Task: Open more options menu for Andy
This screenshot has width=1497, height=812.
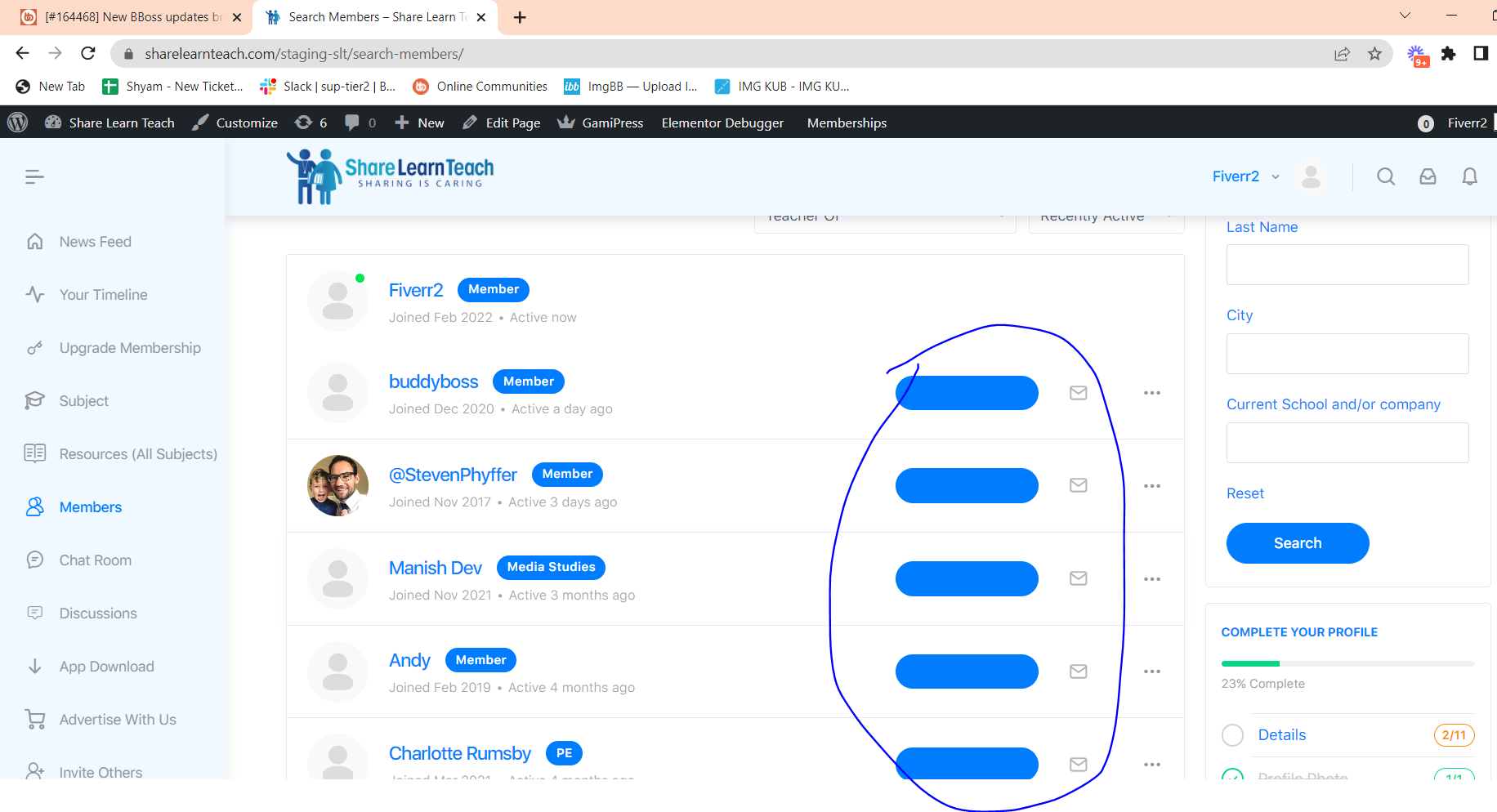Action: (1152, 671)
